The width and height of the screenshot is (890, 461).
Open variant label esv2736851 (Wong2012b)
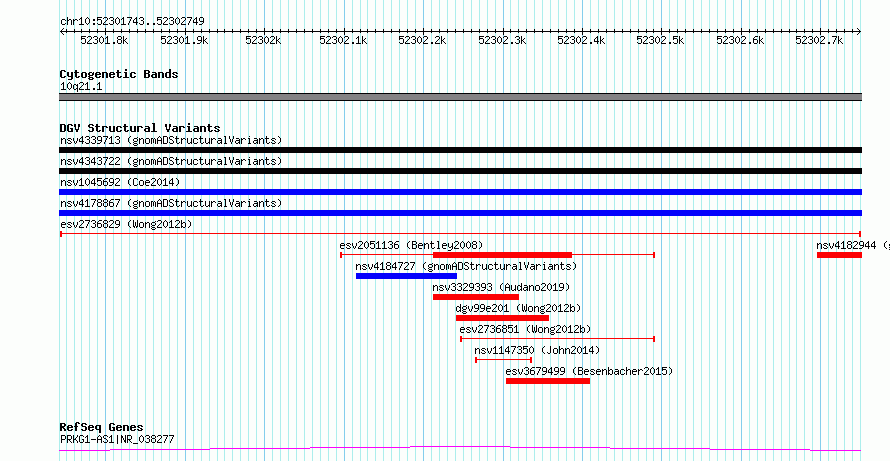point(525,329)
